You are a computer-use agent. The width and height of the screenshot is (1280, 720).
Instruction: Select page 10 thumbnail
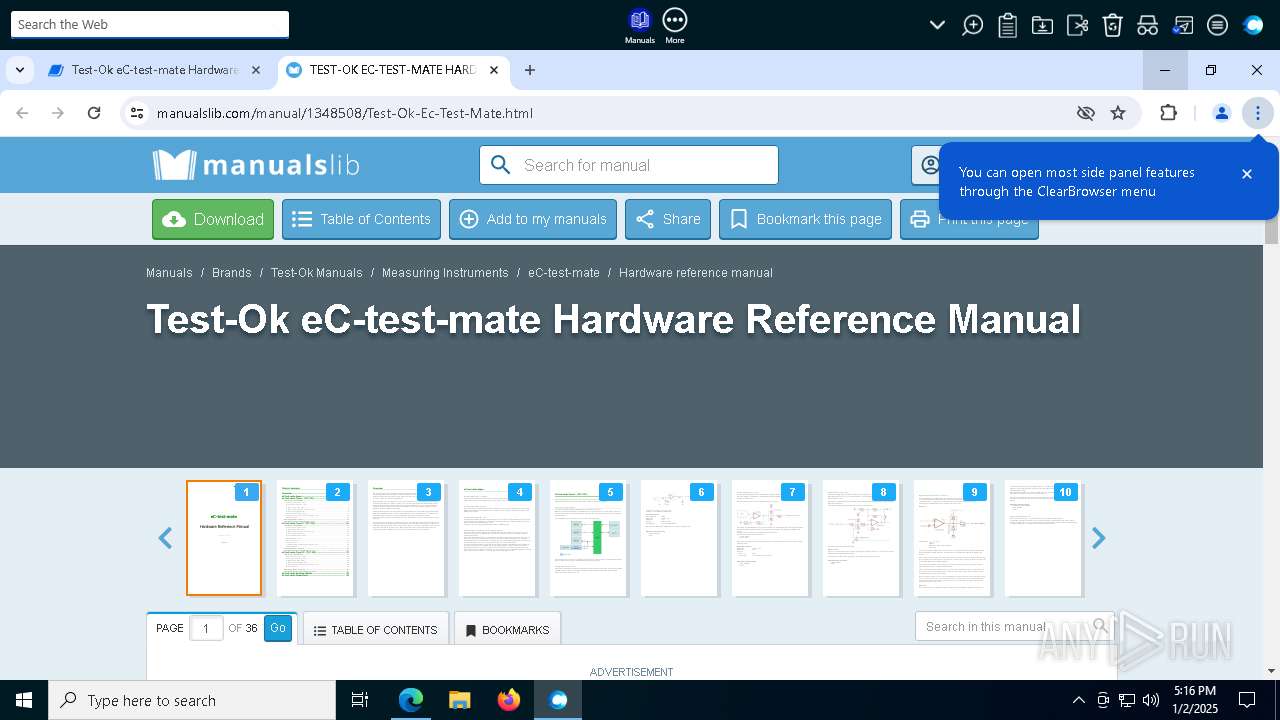[1043, 538]
